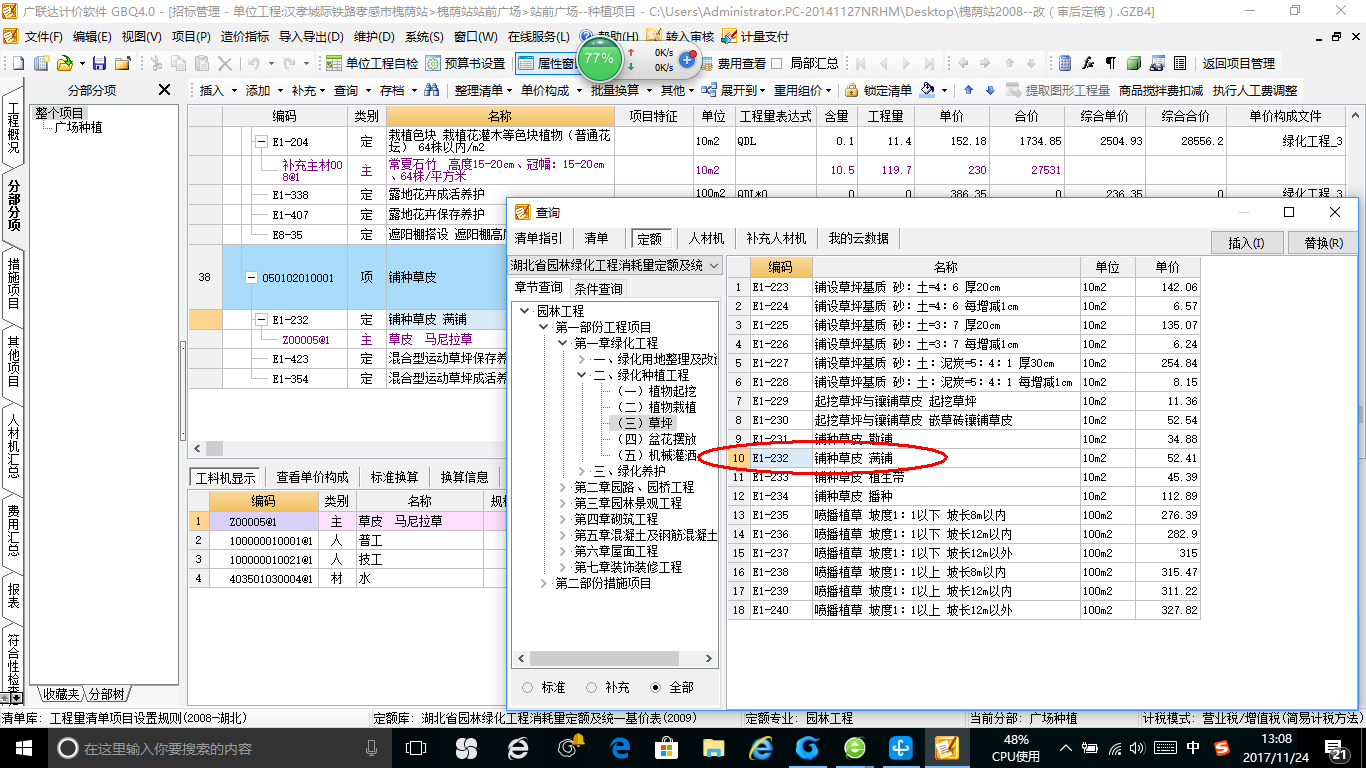Screen dimensions: 1366x768
Task: Click the 替换(R) button
Action: pyautogui.click(x=1323, y=242)
